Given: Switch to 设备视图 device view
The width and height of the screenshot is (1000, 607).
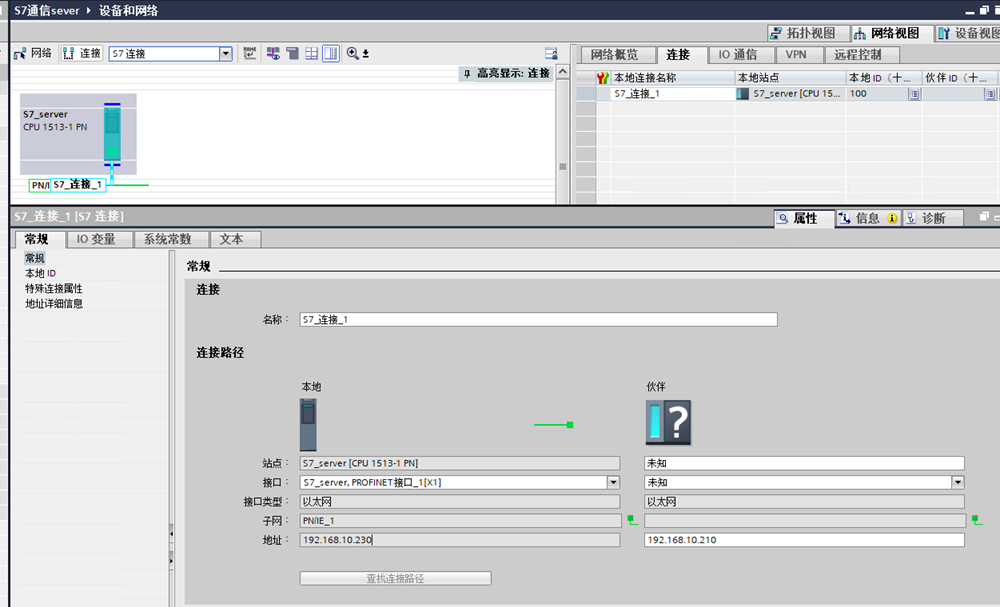Looking at the screenshot, I should 966,33.
